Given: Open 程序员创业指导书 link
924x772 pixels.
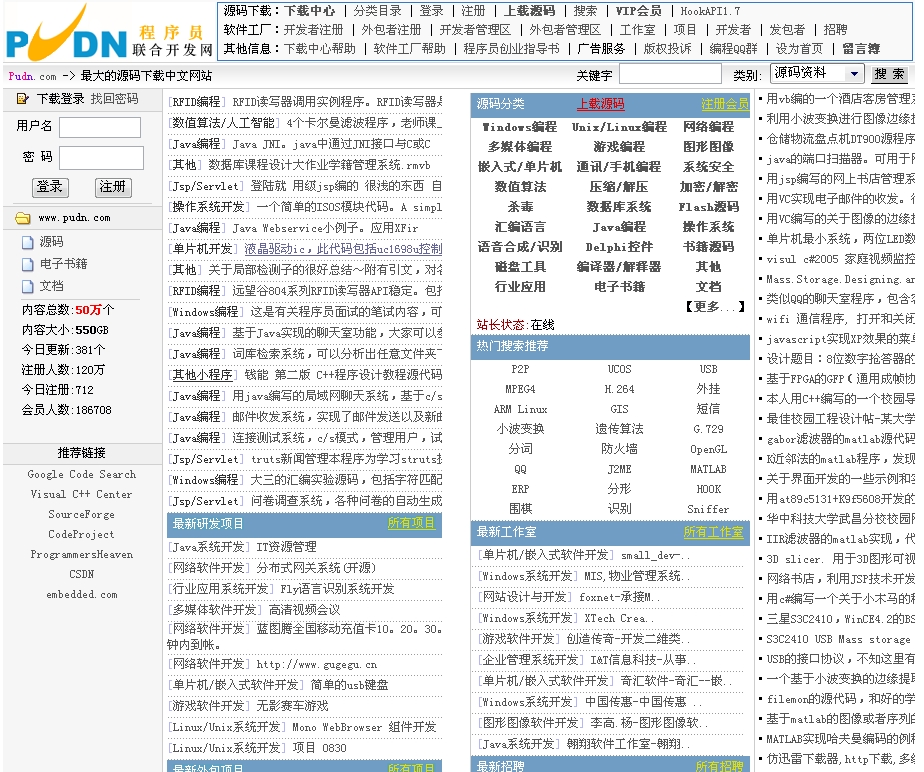Looking at the screenshot, I should point(512,49).
